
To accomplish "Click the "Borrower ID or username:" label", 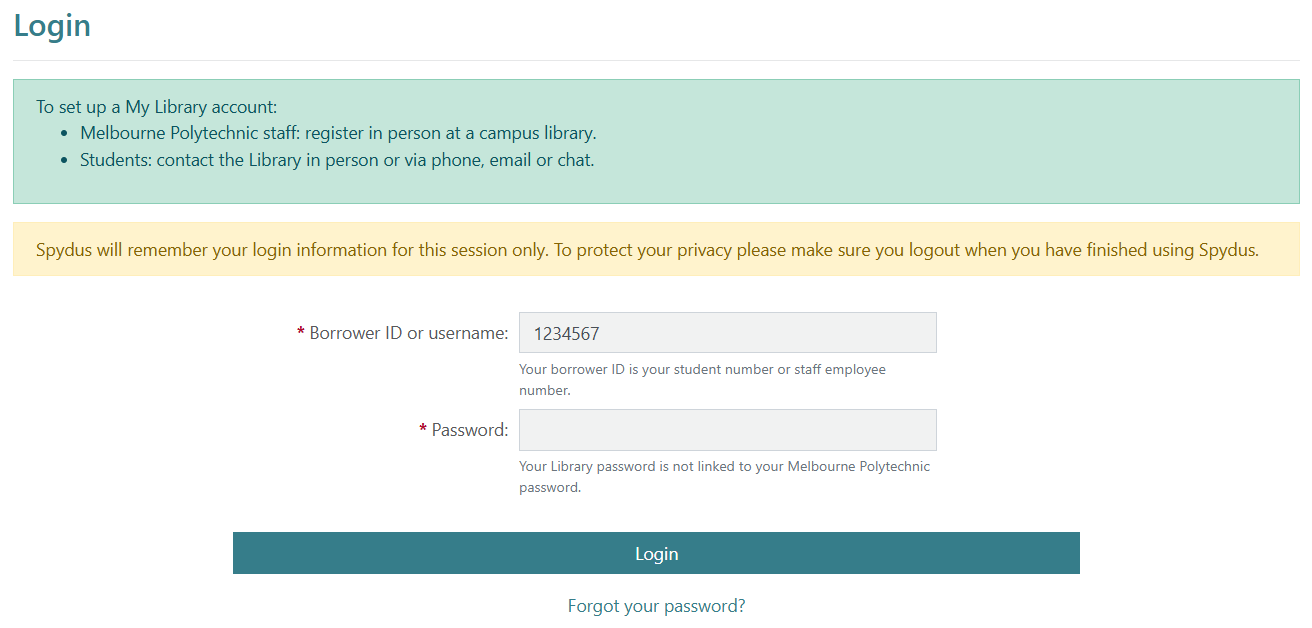I will coord(409,333).
